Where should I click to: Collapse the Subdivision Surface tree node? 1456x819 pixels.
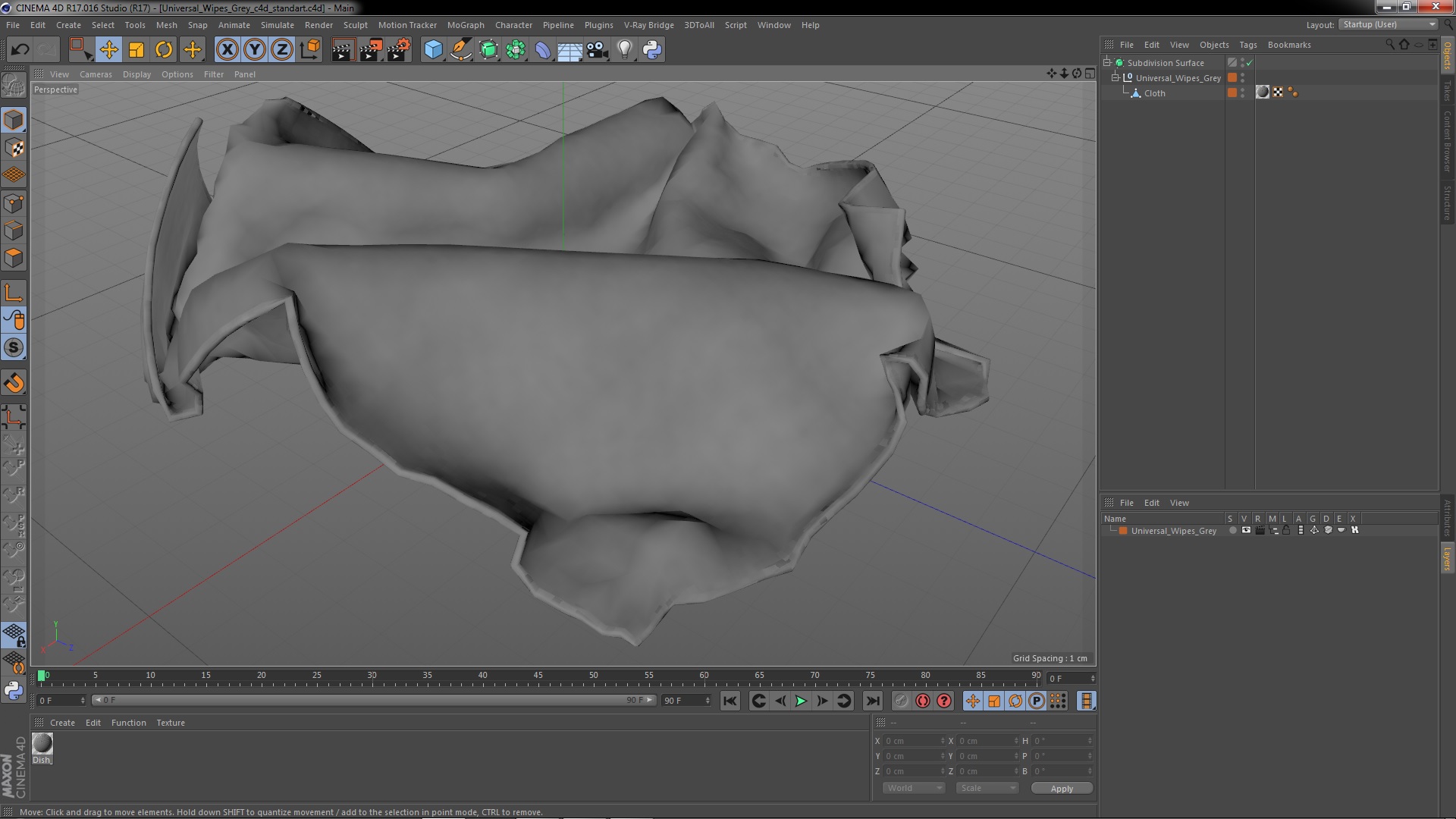click(1107, 63)
